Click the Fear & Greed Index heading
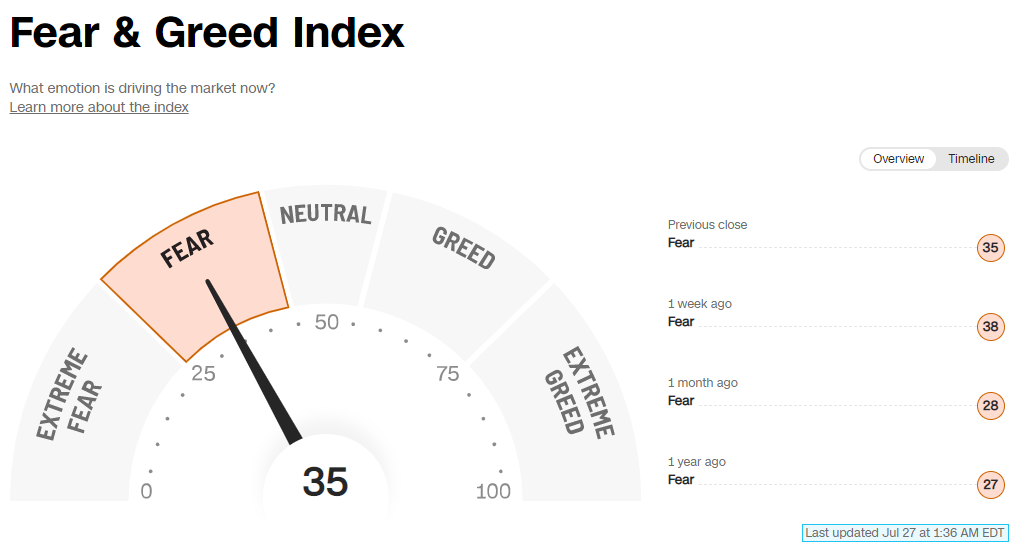The height and width of the screenshot is (556, 1017). coord(207,33)
